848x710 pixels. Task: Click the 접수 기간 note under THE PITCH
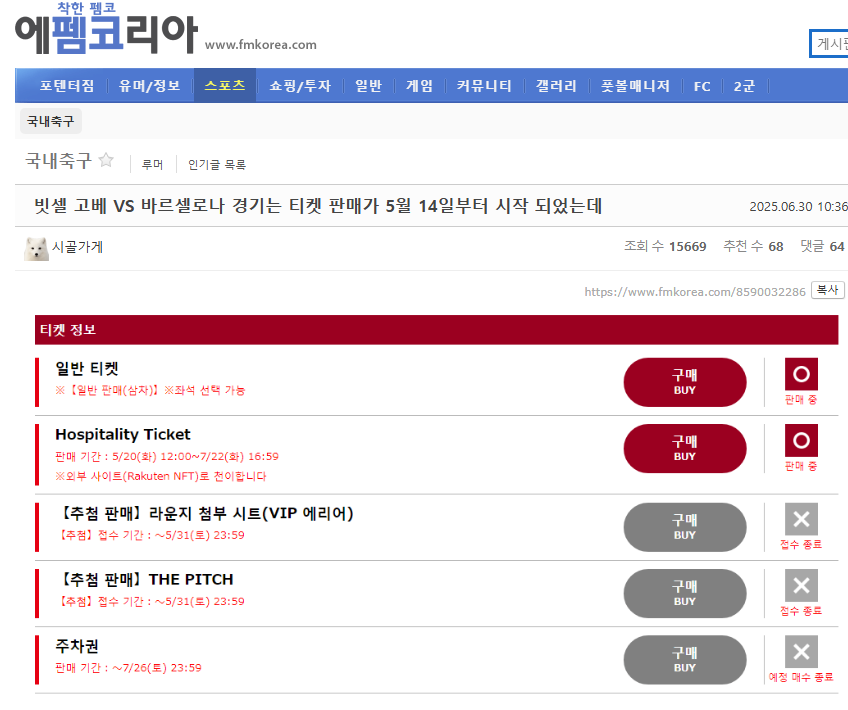[151, 602]
